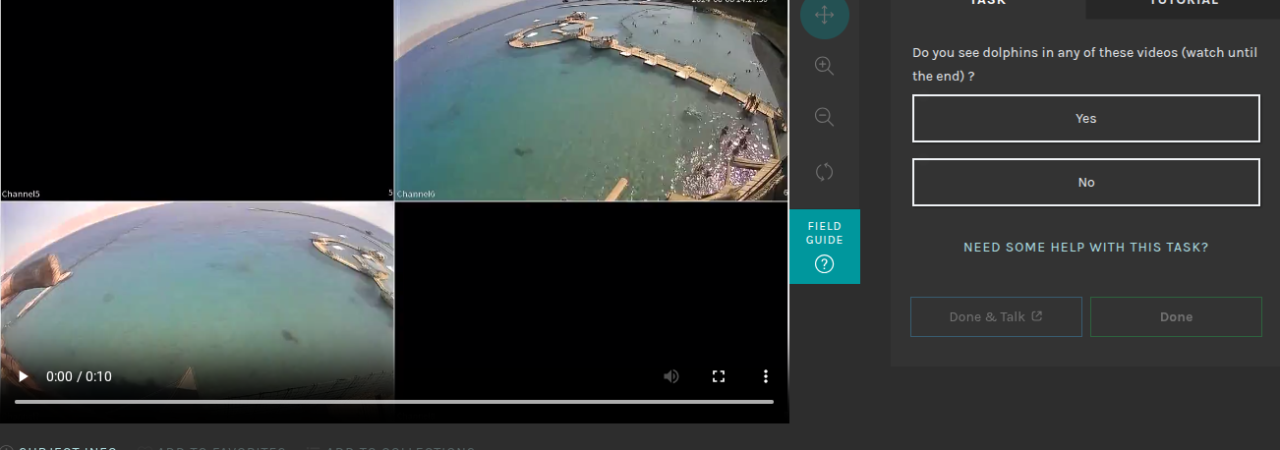Mute the video sound
The height and width of the screenshot is (450, 1280).
pos(671,376)
